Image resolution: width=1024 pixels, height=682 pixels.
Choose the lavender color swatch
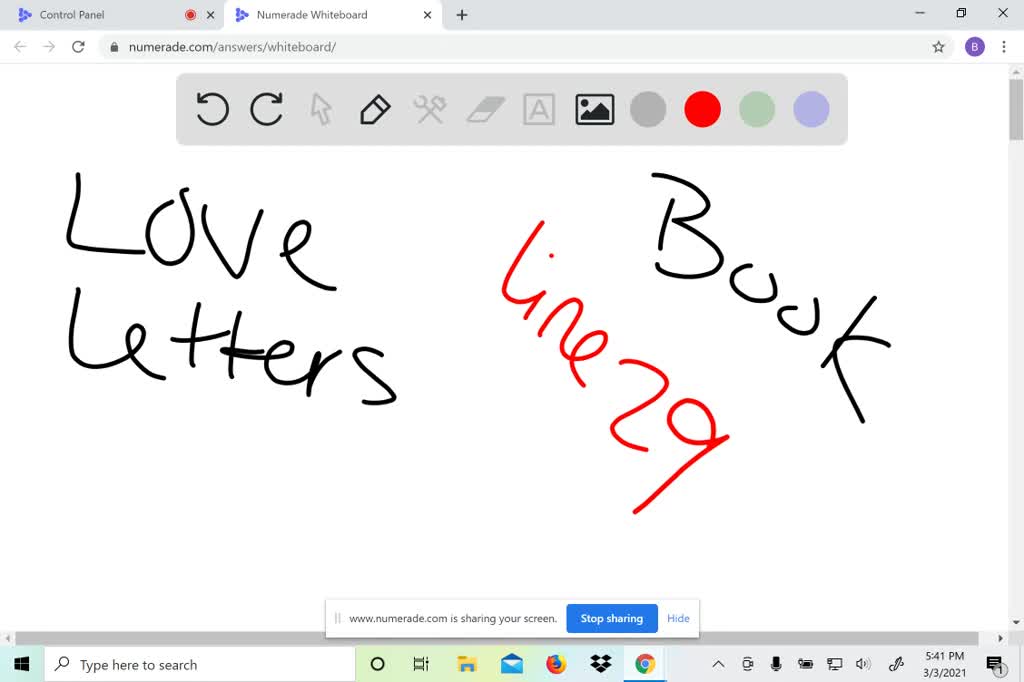click(x=811, y=109)
